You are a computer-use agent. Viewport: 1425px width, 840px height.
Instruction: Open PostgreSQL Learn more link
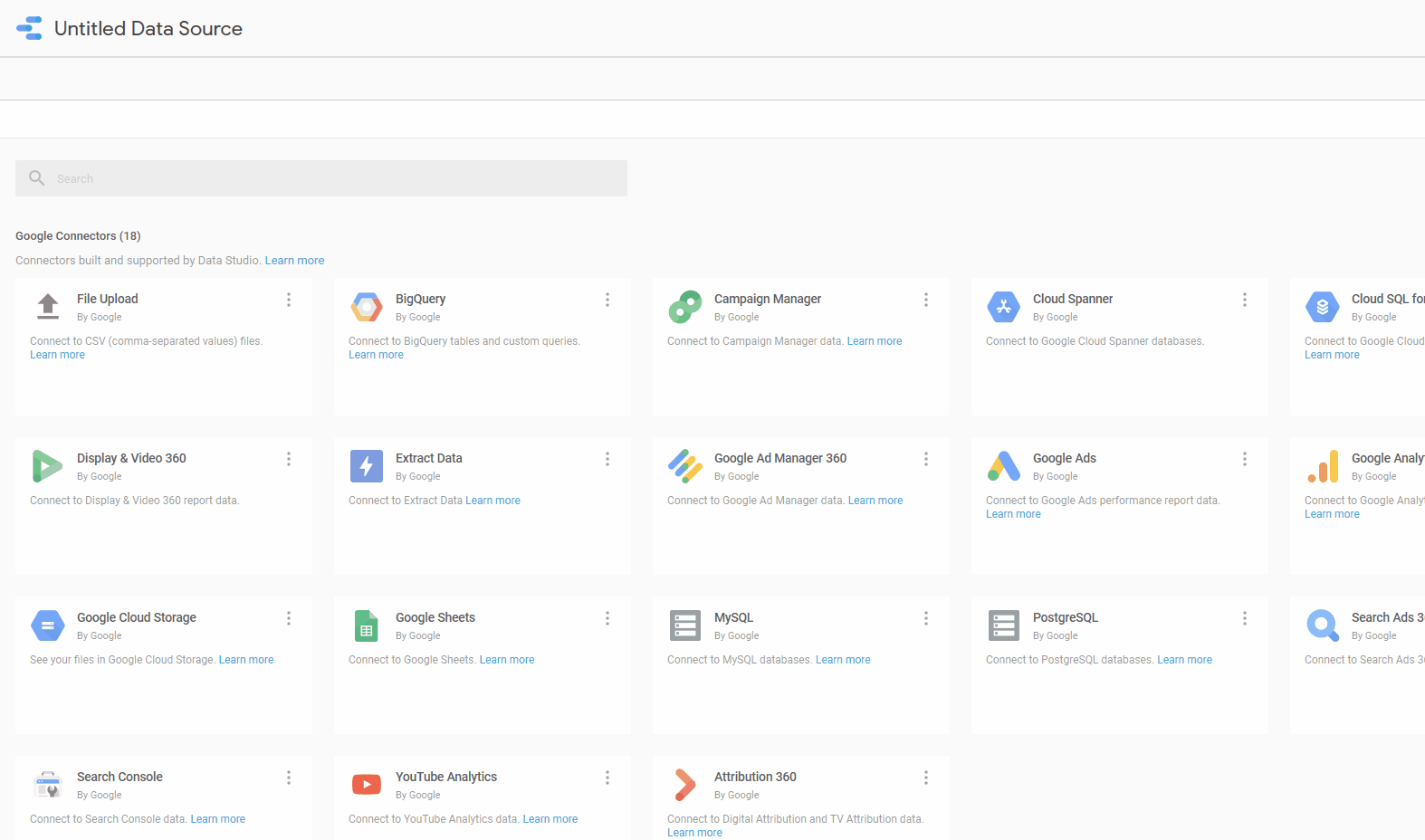click(x=1184, y=660)
